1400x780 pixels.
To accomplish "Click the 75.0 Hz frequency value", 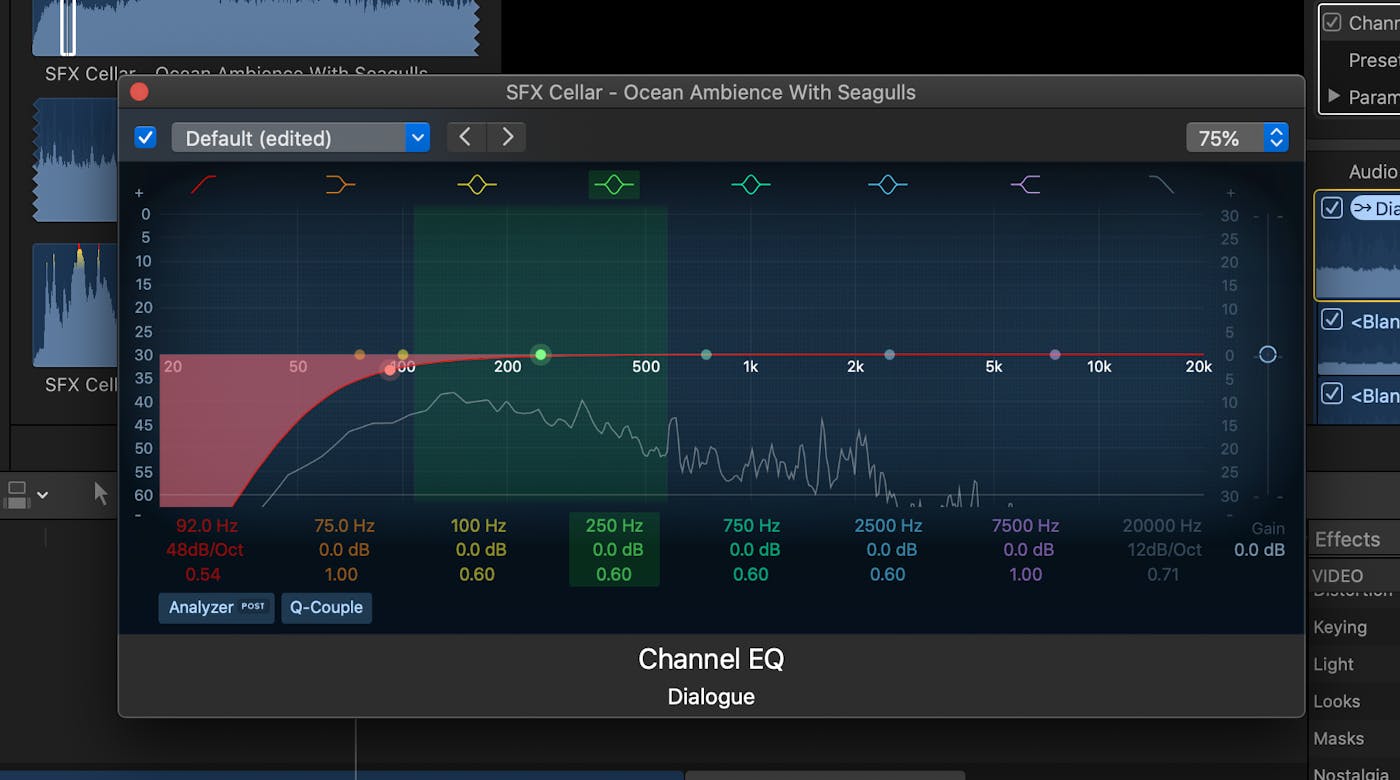I will (344, 525).
